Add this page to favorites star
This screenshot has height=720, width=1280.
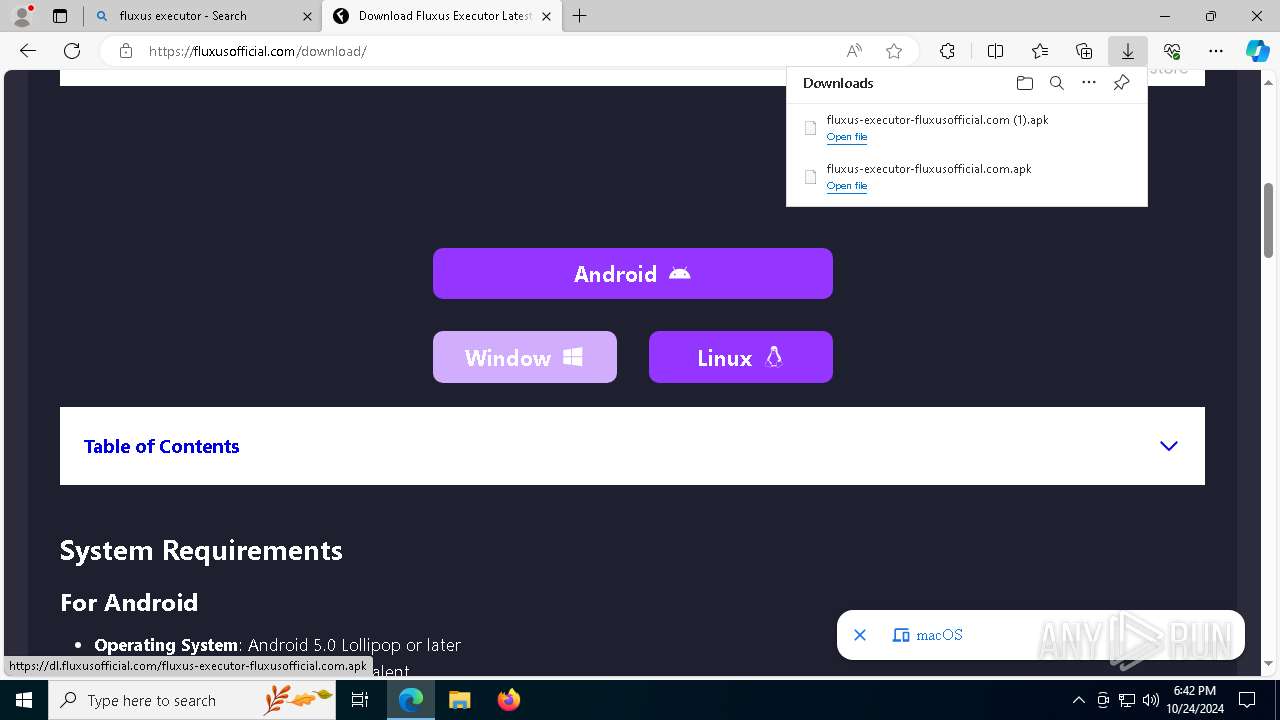point(894,51)
